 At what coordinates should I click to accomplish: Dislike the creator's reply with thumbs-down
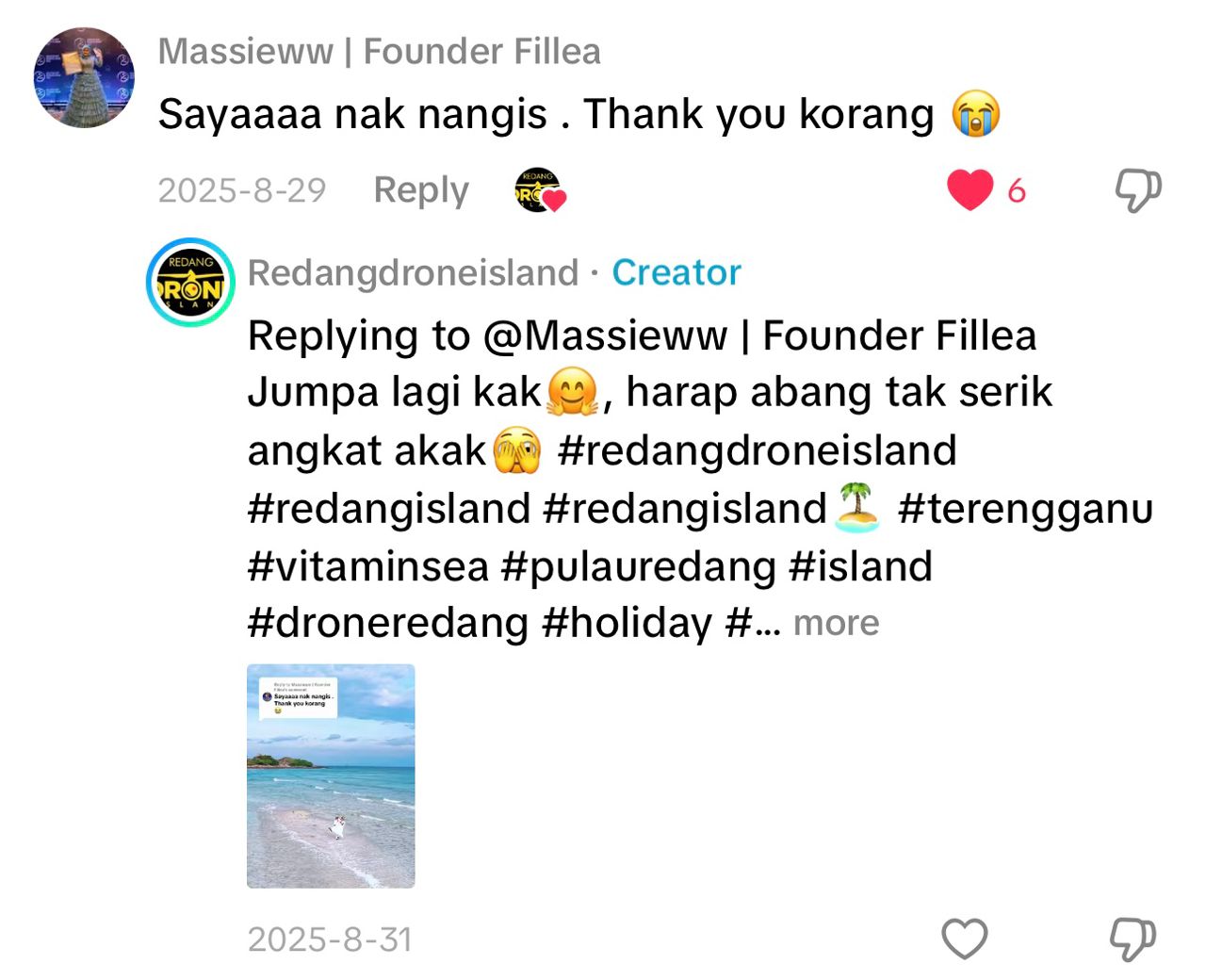click(x=1133, y=939)
